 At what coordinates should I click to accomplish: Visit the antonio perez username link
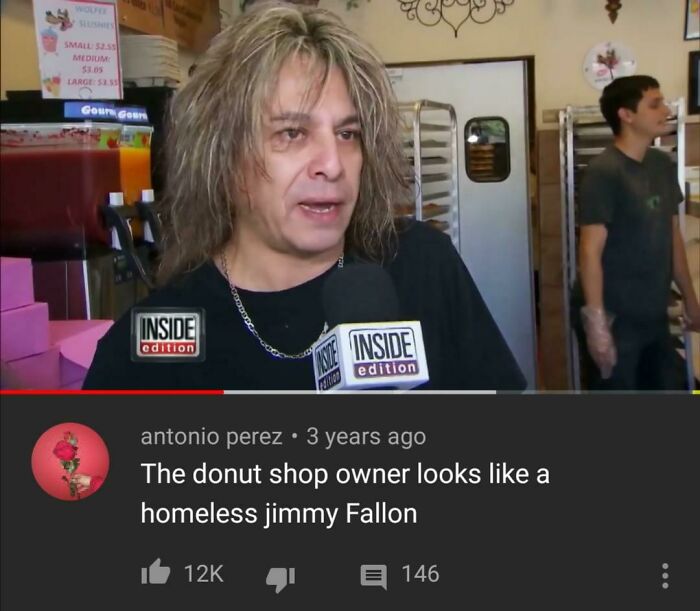click(x=212, y=436)
